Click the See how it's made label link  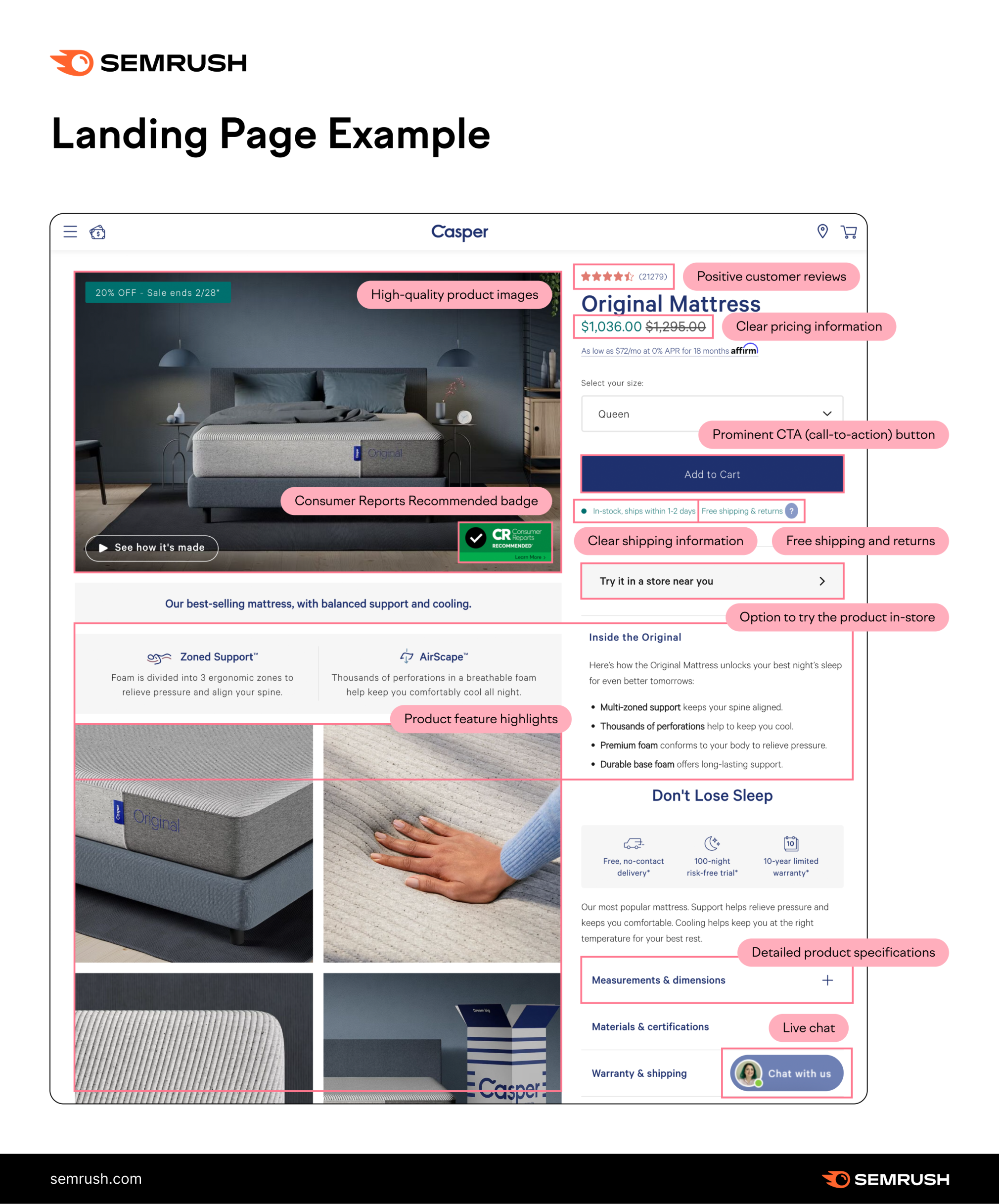tap(154, 547)
